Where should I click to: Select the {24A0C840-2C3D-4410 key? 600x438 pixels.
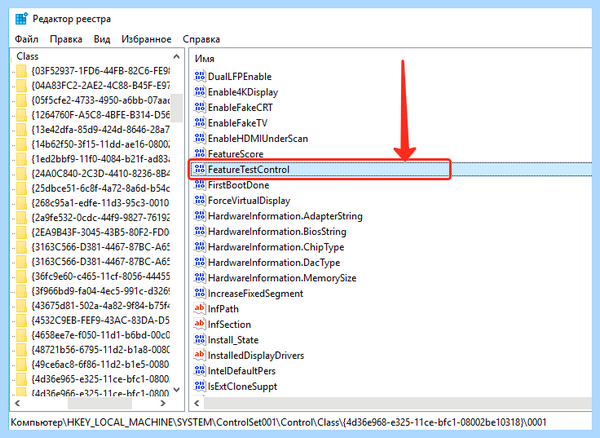101,174
